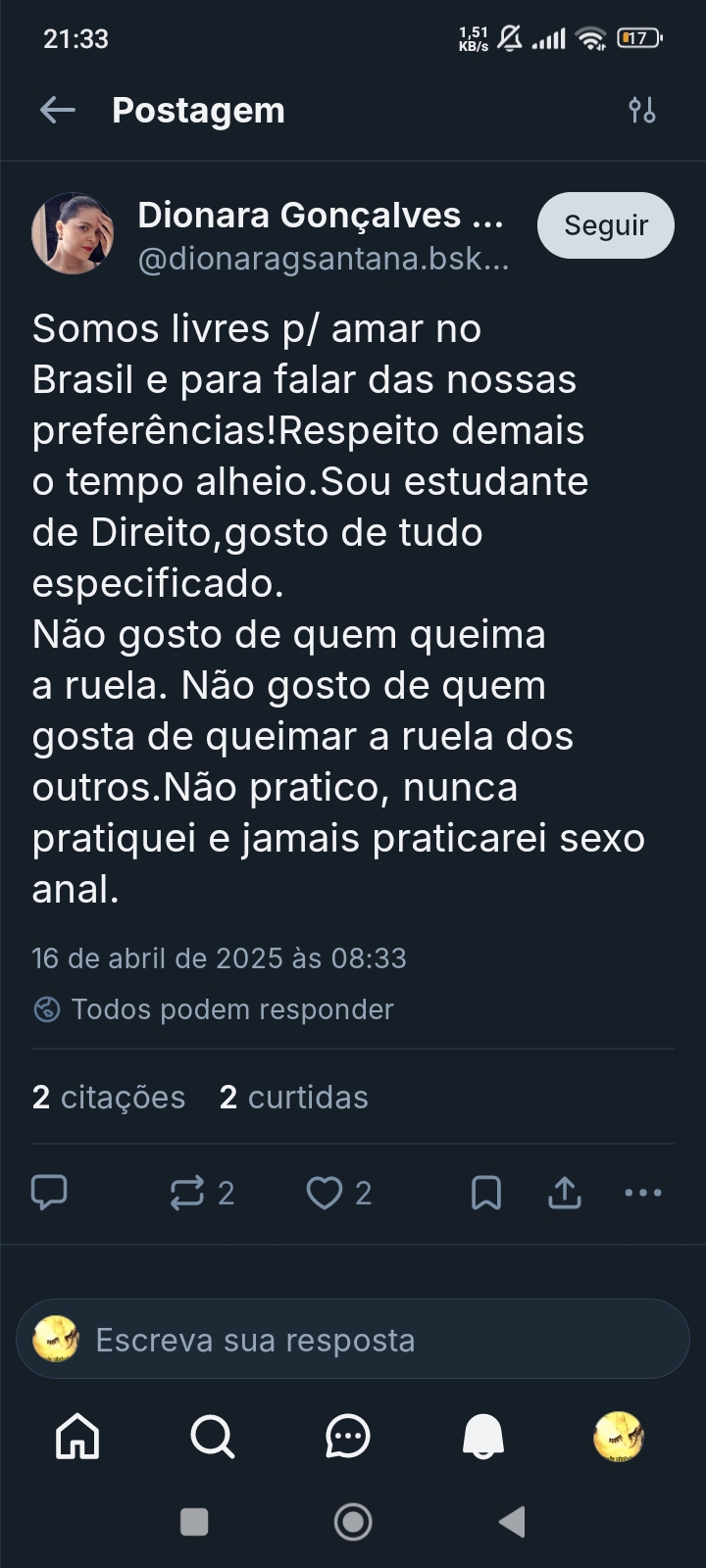Viewport: 706px width, 1568px height.
Task: Open my profile avatar tab
Action: [x=619, y=1438]
